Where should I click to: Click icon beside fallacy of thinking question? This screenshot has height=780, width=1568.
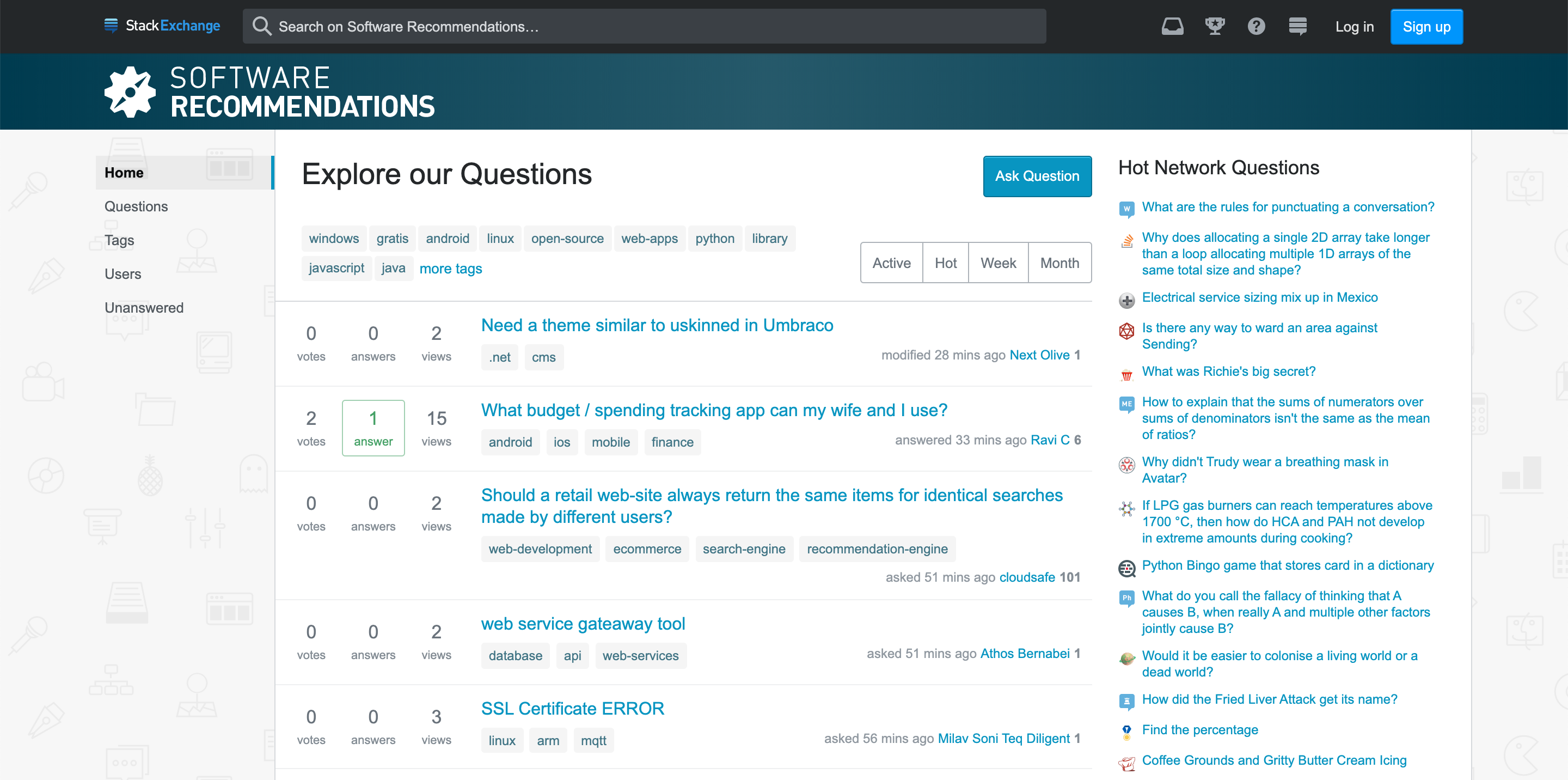pyautogui.click(x=1126, y=599)
